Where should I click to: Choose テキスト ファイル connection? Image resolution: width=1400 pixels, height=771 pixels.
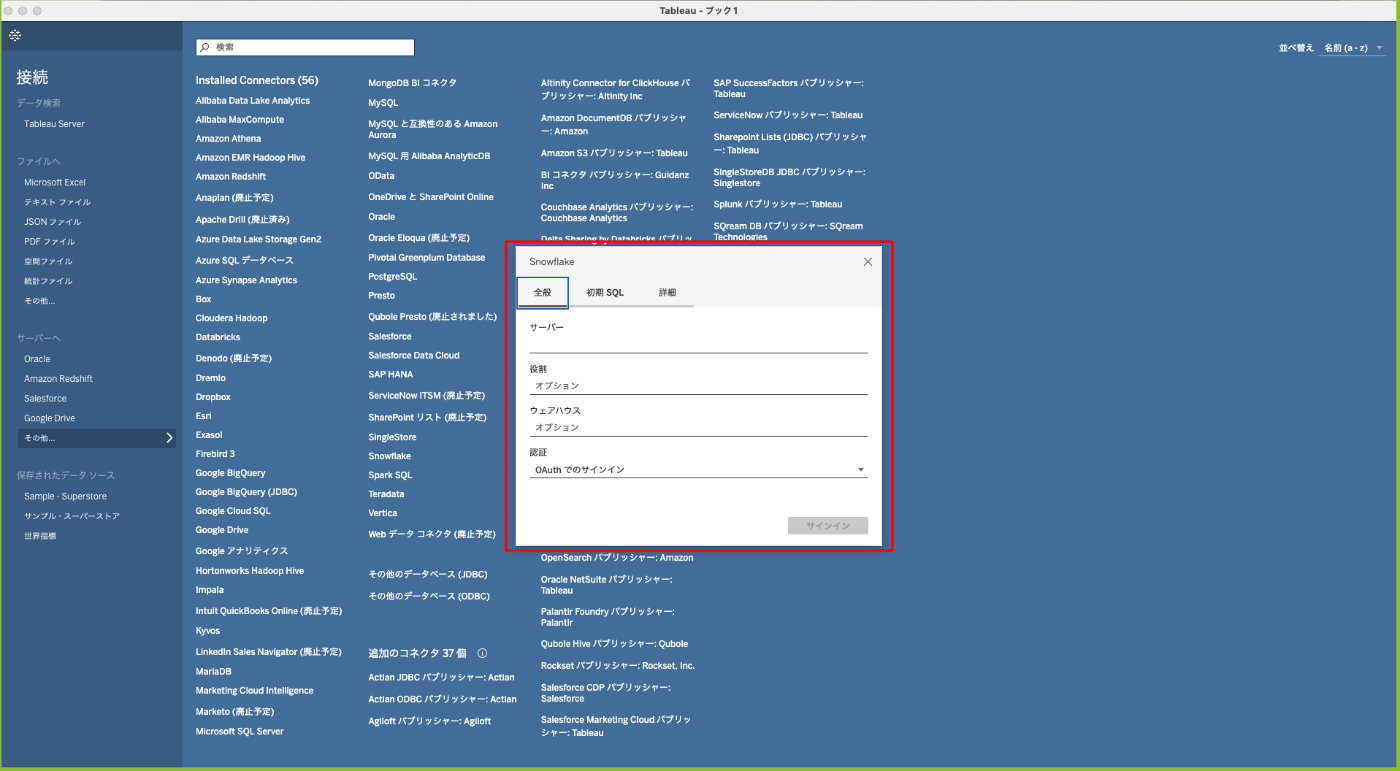point(57,202)
